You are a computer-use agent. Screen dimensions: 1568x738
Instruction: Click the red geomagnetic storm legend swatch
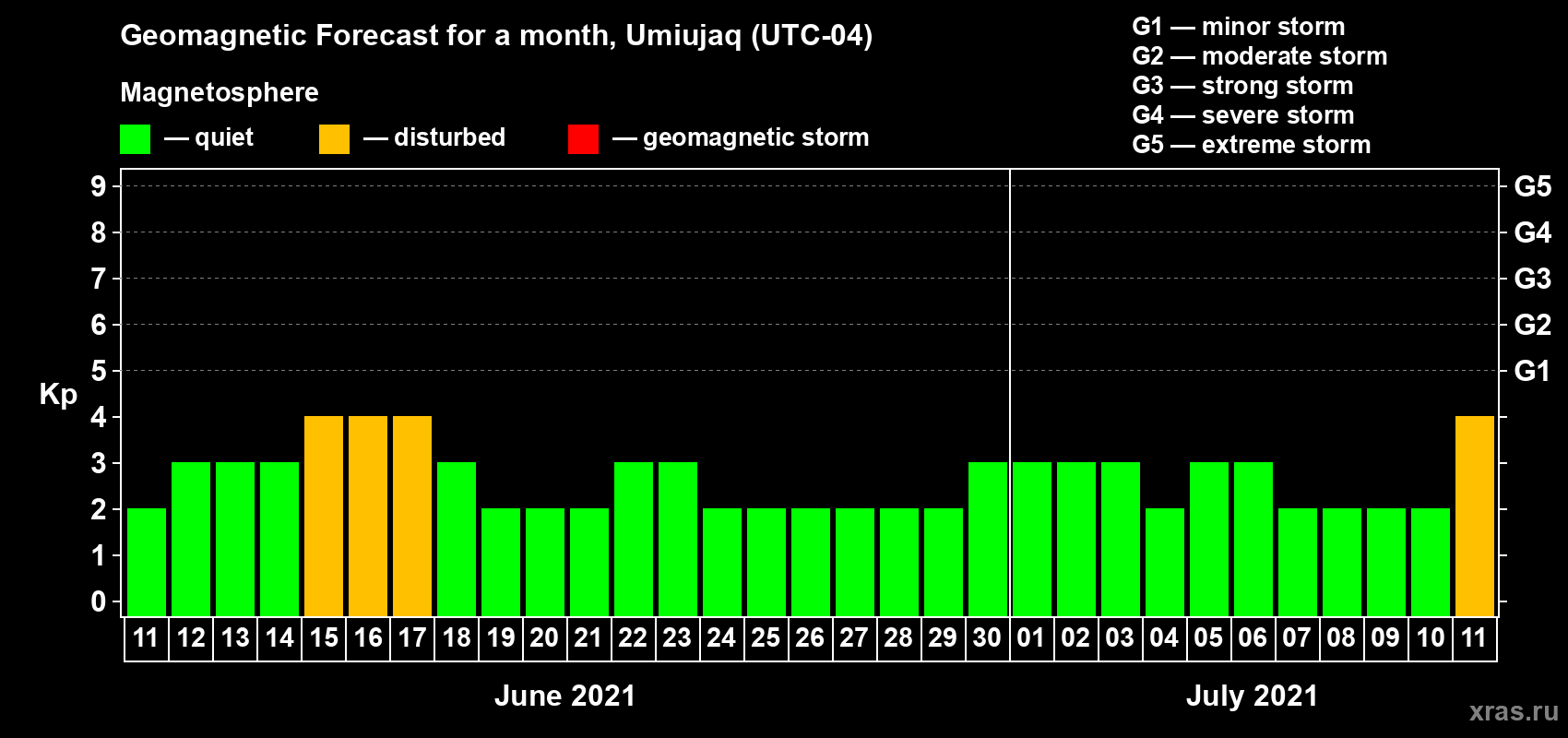pyautogui.click(x=583, y=139)
